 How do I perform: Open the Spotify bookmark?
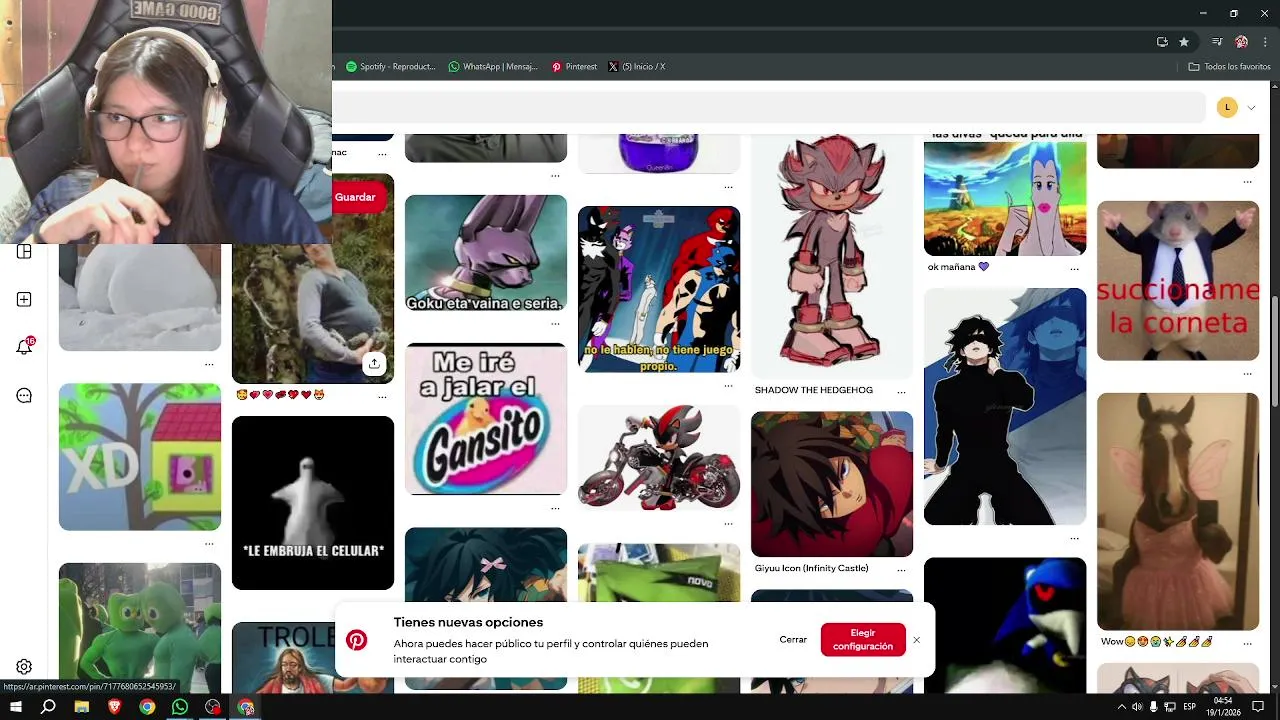(x=391, y=67)
